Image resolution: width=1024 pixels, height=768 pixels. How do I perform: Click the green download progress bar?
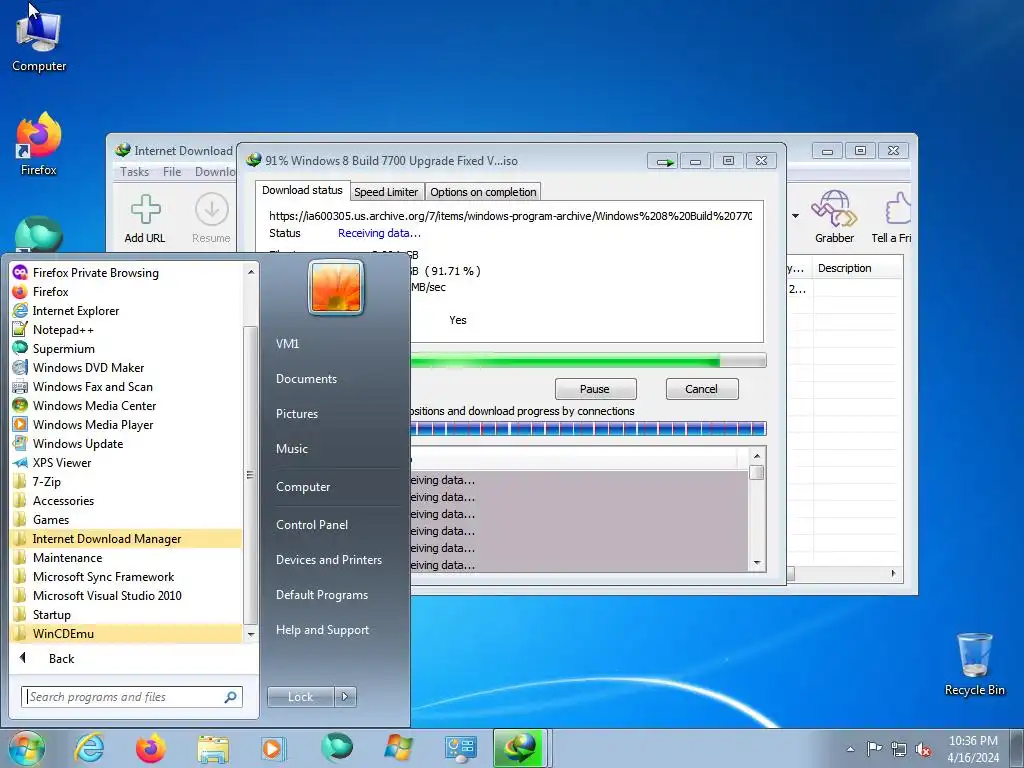pyautogui.click(x=588, y=360)
